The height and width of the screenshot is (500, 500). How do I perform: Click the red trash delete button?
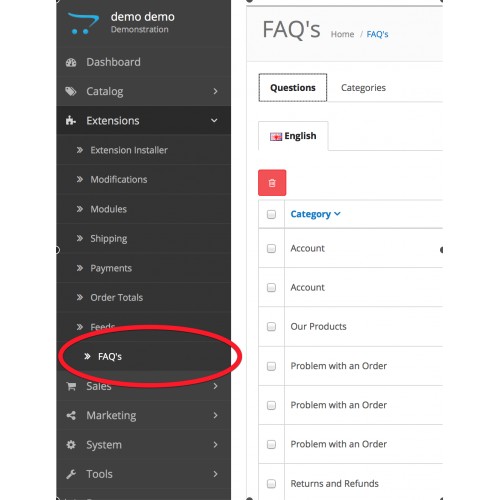(272, 183)
